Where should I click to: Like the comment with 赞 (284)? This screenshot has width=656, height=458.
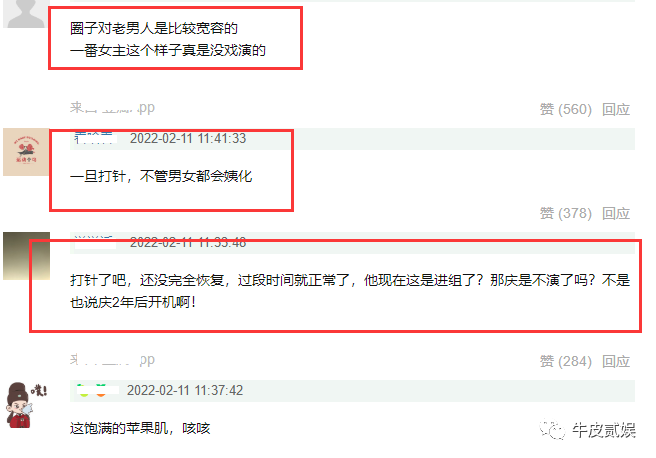click(566, 361)
